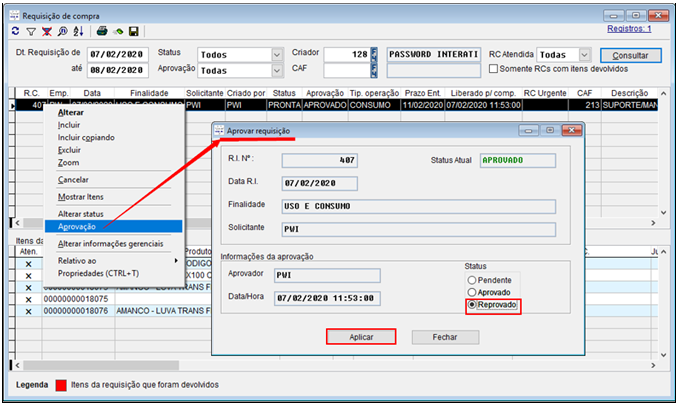Expand the Aprovação filter dropdown
Screen dimensions: 677x404
point(277,71)
